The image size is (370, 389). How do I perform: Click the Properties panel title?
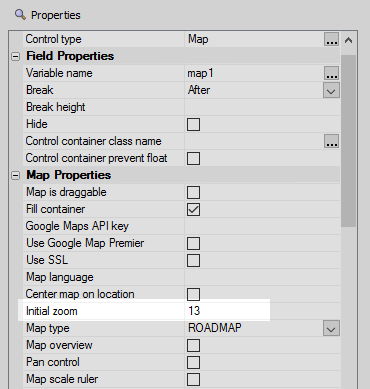tap(56, 15)
